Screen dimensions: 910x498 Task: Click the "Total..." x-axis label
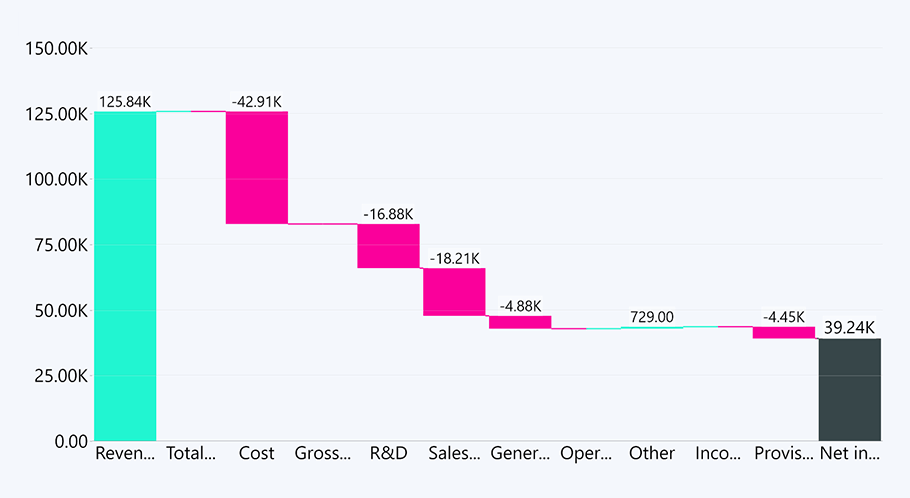pos(191,453)
